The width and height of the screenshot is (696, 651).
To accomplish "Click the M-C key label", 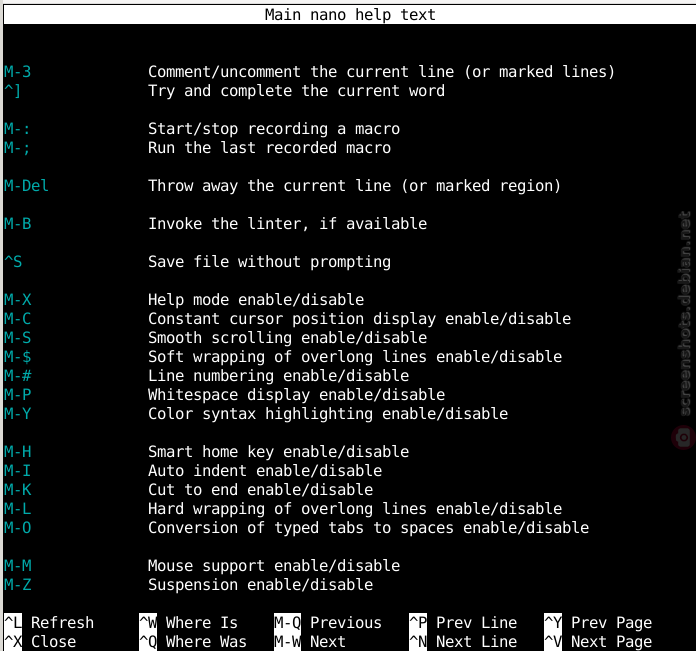I will pyautogui.click(x=17, y=319).
